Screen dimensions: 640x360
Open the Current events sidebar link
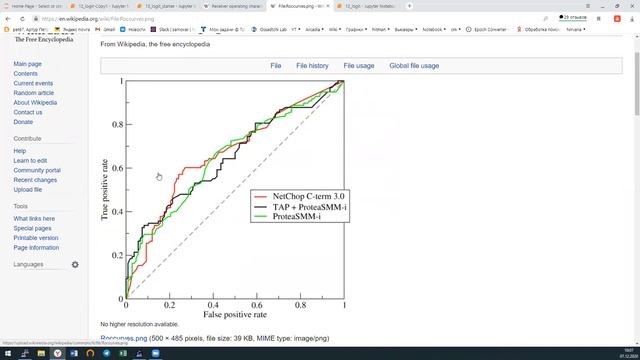(33, 83)
